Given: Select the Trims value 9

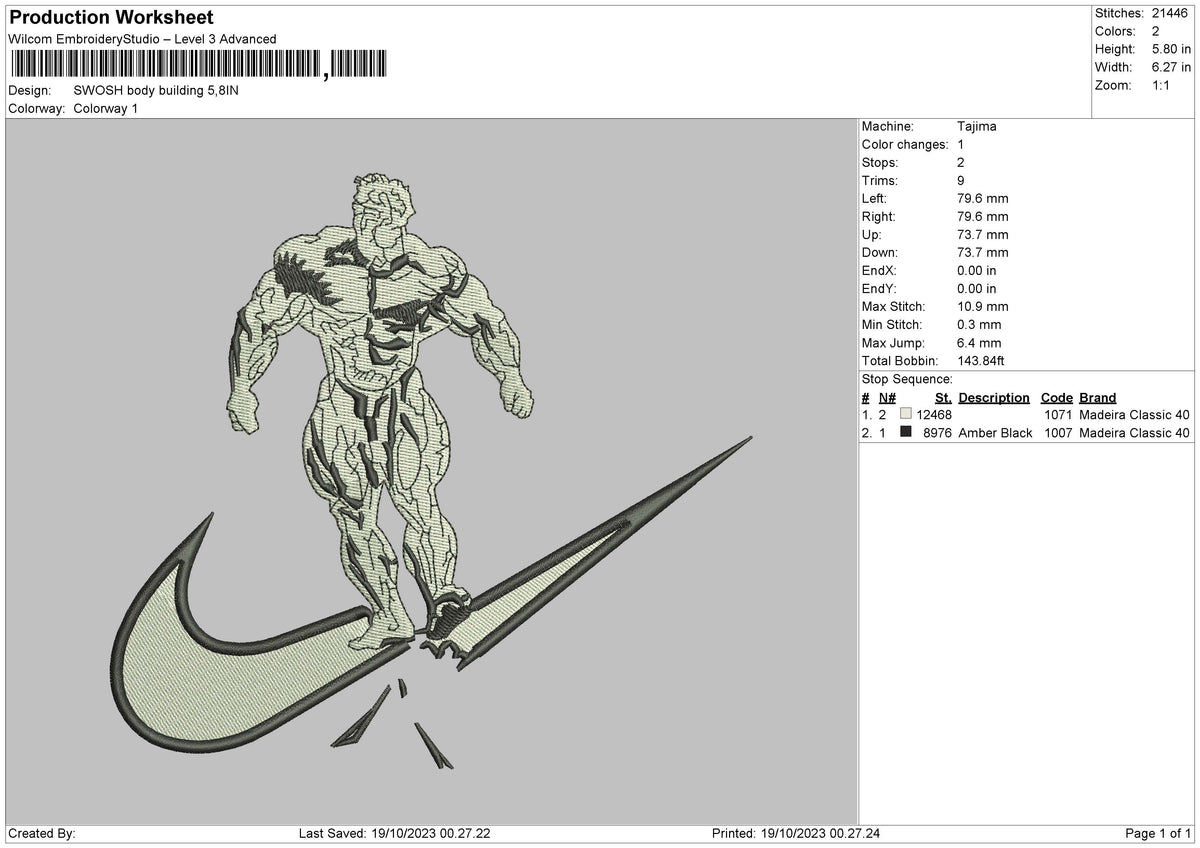Looking at the screenshot, I should point(961,181).
